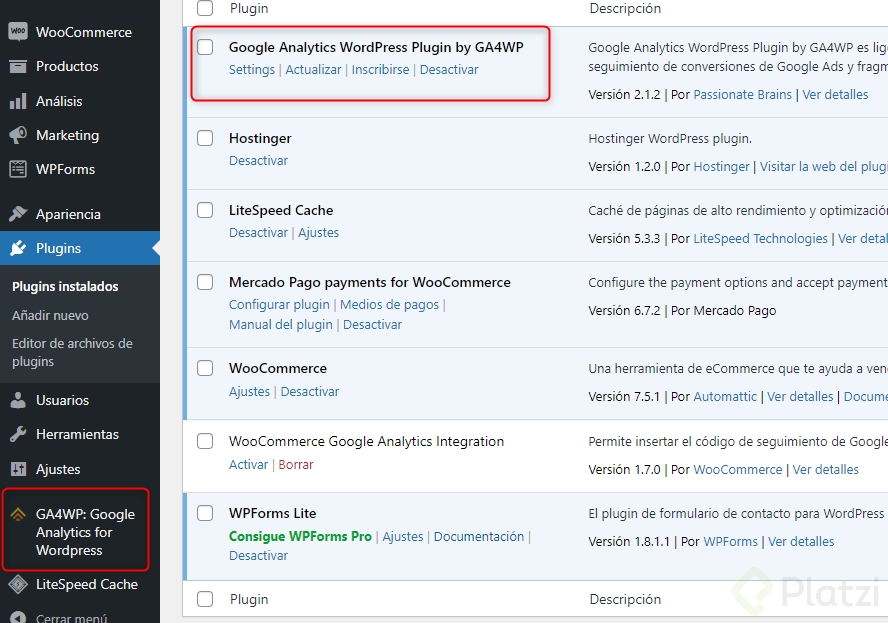Image resolution: width=888 pixels, height=623 pixels.
Task: Go to Análisis in the sidebar
Action: point(59,101)
